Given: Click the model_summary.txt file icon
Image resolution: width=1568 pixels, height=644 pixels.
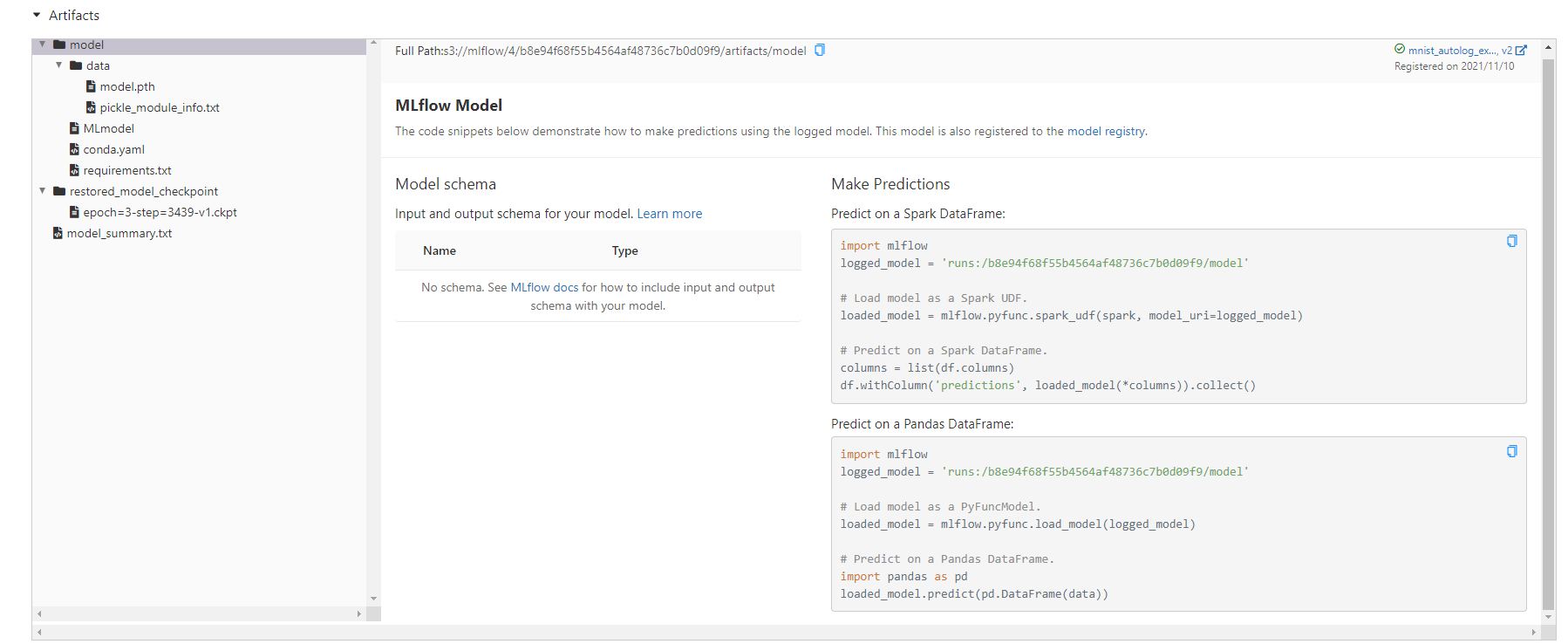Looking at the screenshot, I should [x=58, y=233].
